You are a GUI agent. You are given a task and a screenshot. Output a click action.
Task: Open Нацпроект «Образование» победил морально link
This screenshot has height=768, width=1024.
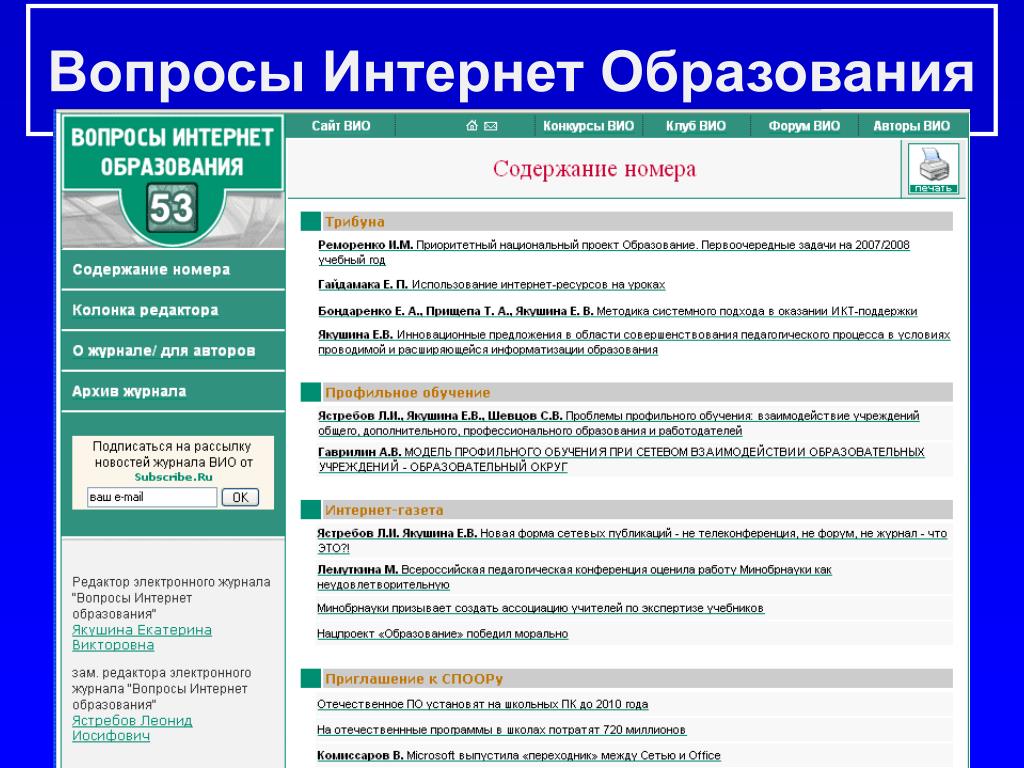pyautogui.click(x=443, y=633)
